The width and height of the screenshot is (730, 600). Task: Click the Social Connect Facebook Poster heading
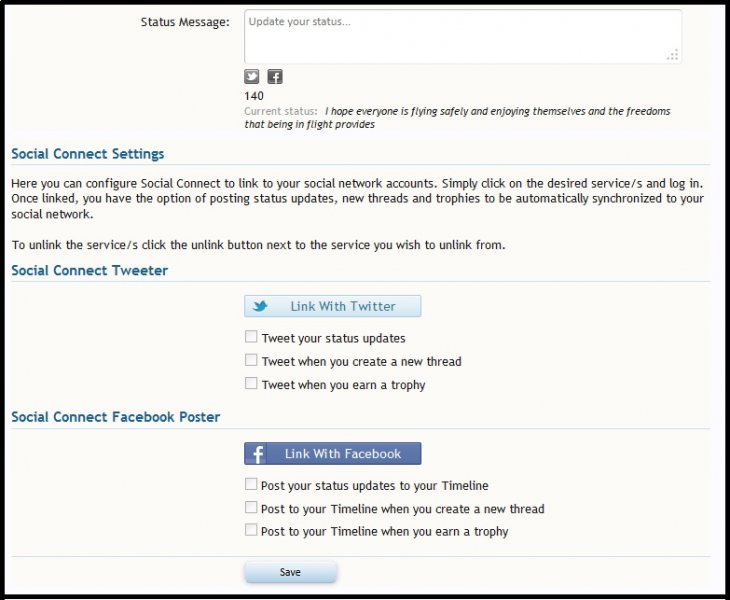(115, 417)
